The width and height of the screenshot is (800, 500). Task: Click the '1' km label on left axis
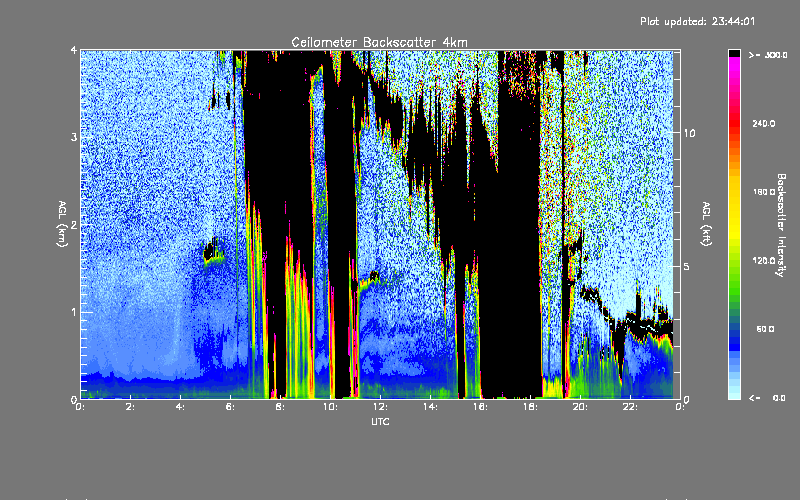click(x=74, y=312)
